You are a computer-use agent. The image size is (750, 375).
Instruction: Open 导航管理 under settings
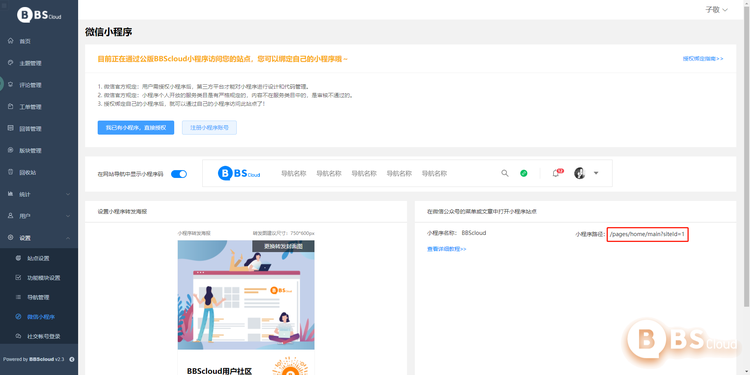pyautogui.click(x=39, y=297)
